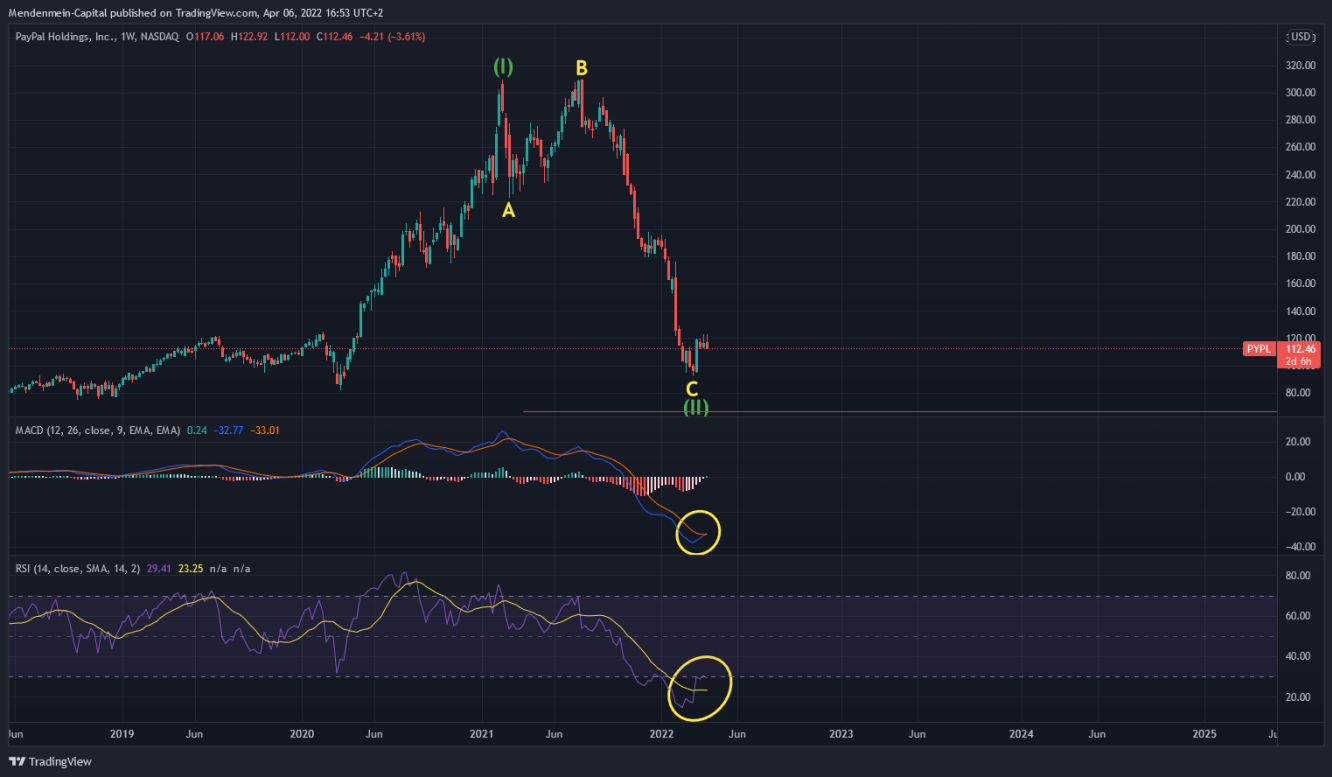Click the 2022 label on the time axis
Image resolution: width=1332 pixels, height=777 pixels.
click(662, 733)
